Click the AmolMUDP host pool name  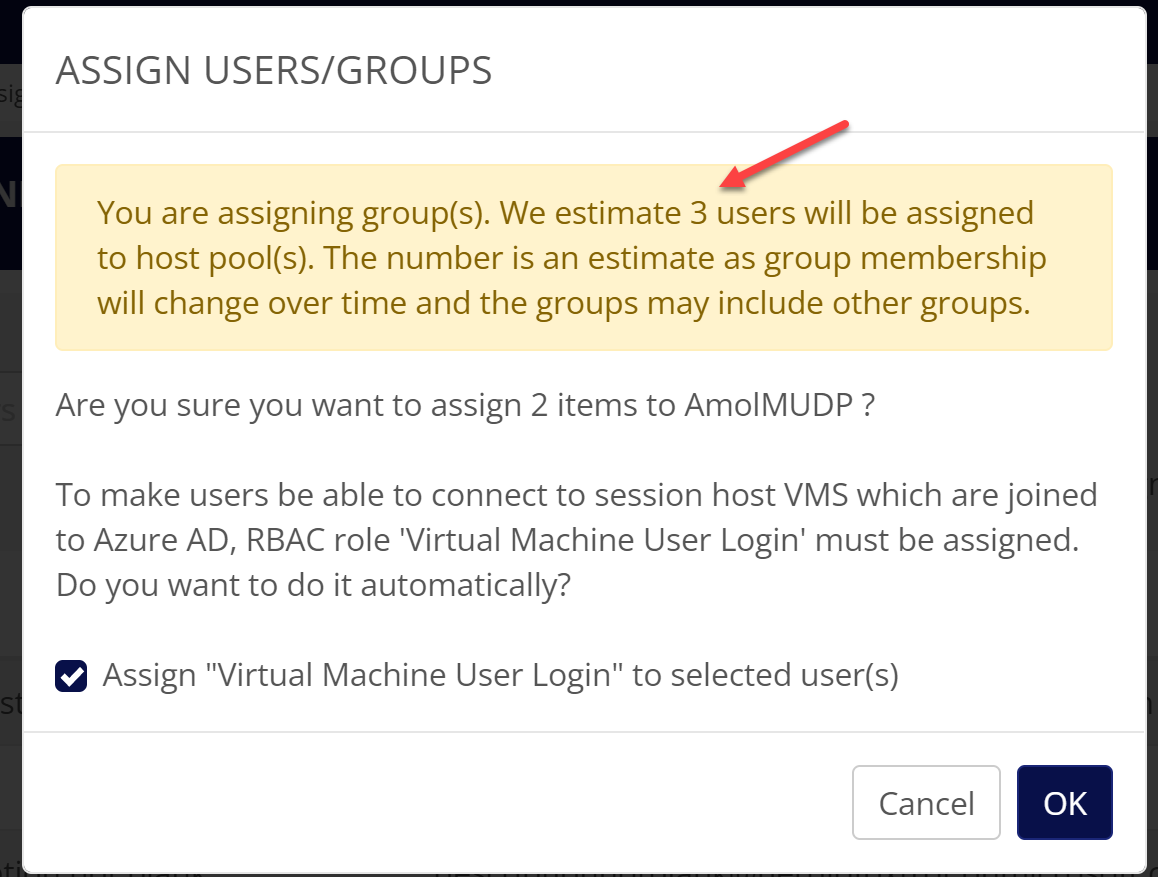[767, 407]
